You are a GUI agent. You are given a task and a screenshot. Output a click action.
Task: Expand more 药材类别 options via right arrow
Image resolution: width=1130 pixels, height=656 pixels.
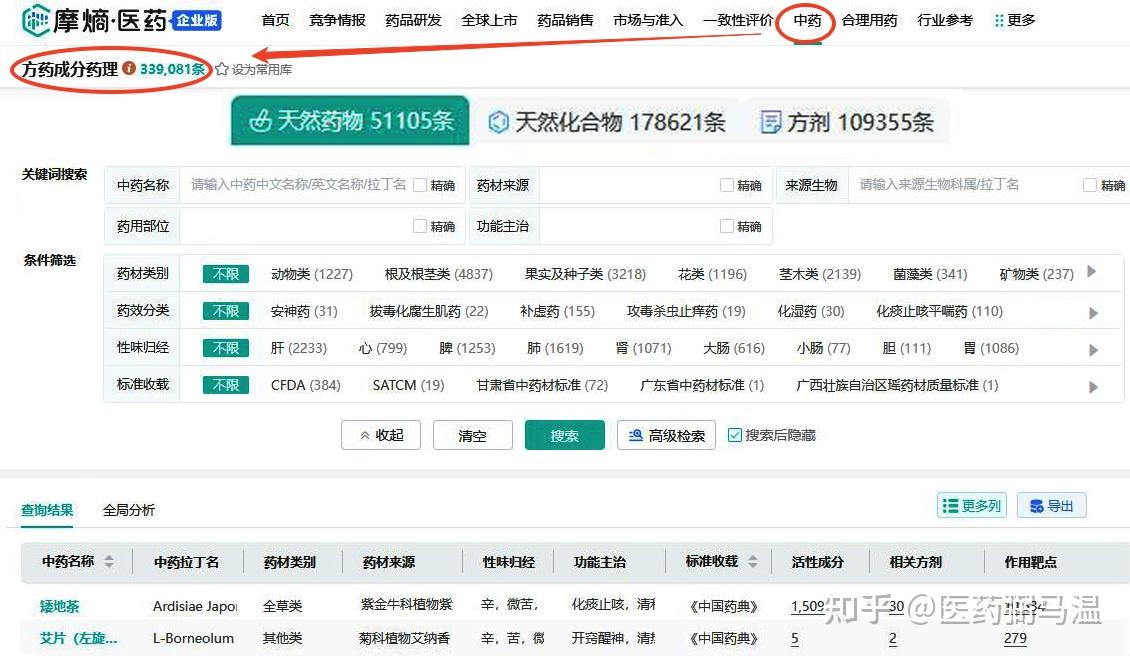pyautogui.click(x=1093, y=272)
